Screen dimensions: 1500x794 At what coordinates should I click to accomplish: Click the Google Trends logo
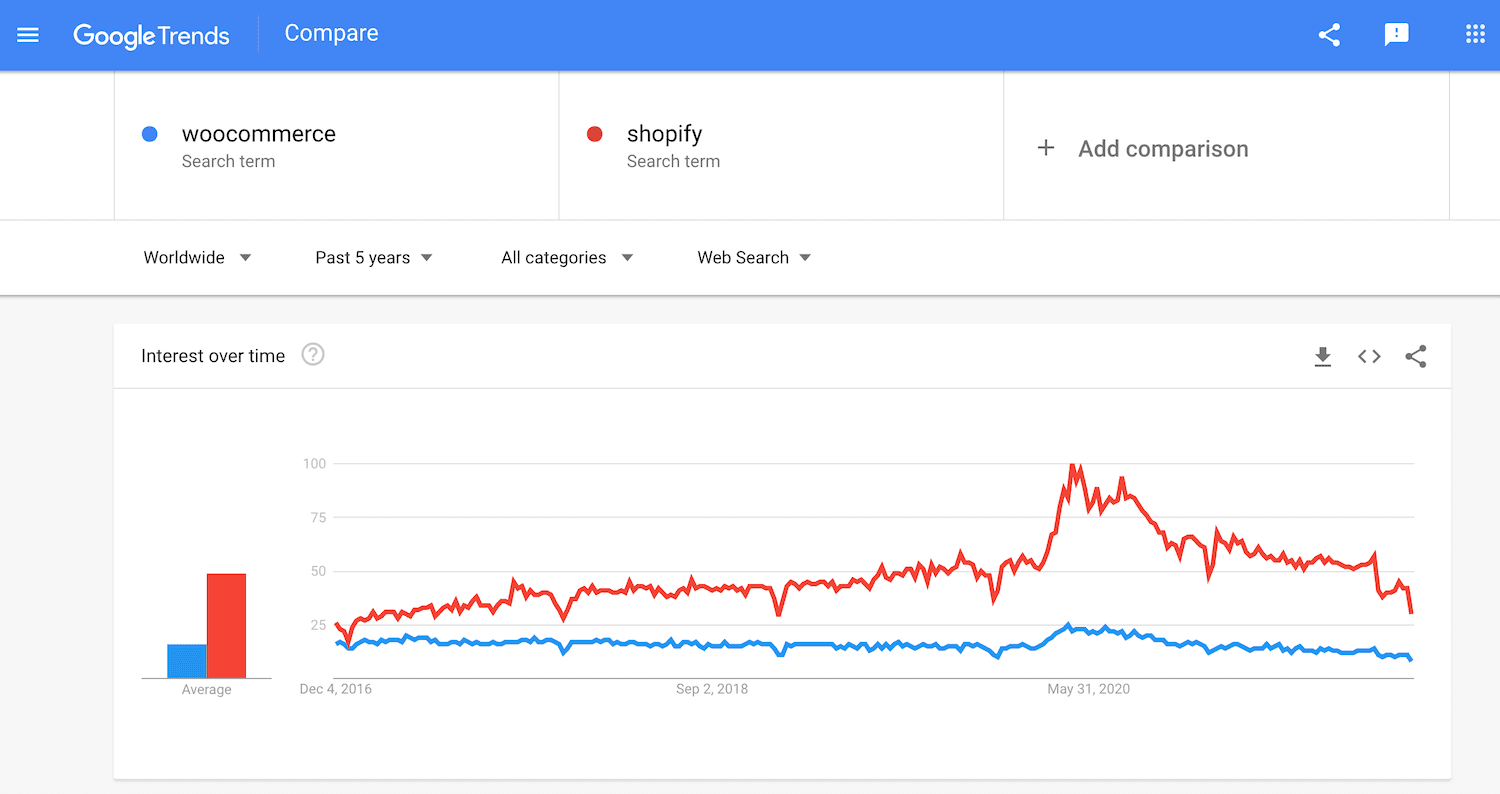point(151,35)
